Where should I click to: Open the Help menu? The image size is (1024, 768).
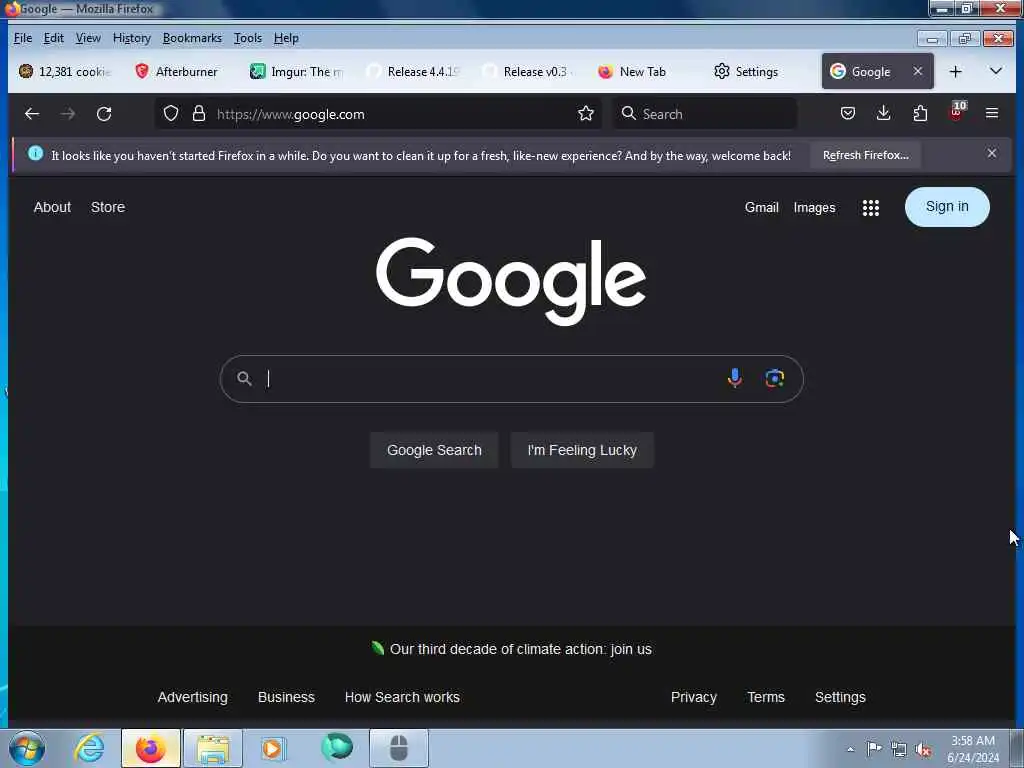coord(286,38)
